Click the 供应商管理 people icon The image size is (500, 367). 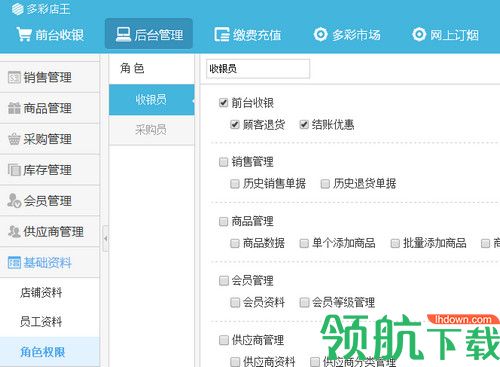(14, 232)
